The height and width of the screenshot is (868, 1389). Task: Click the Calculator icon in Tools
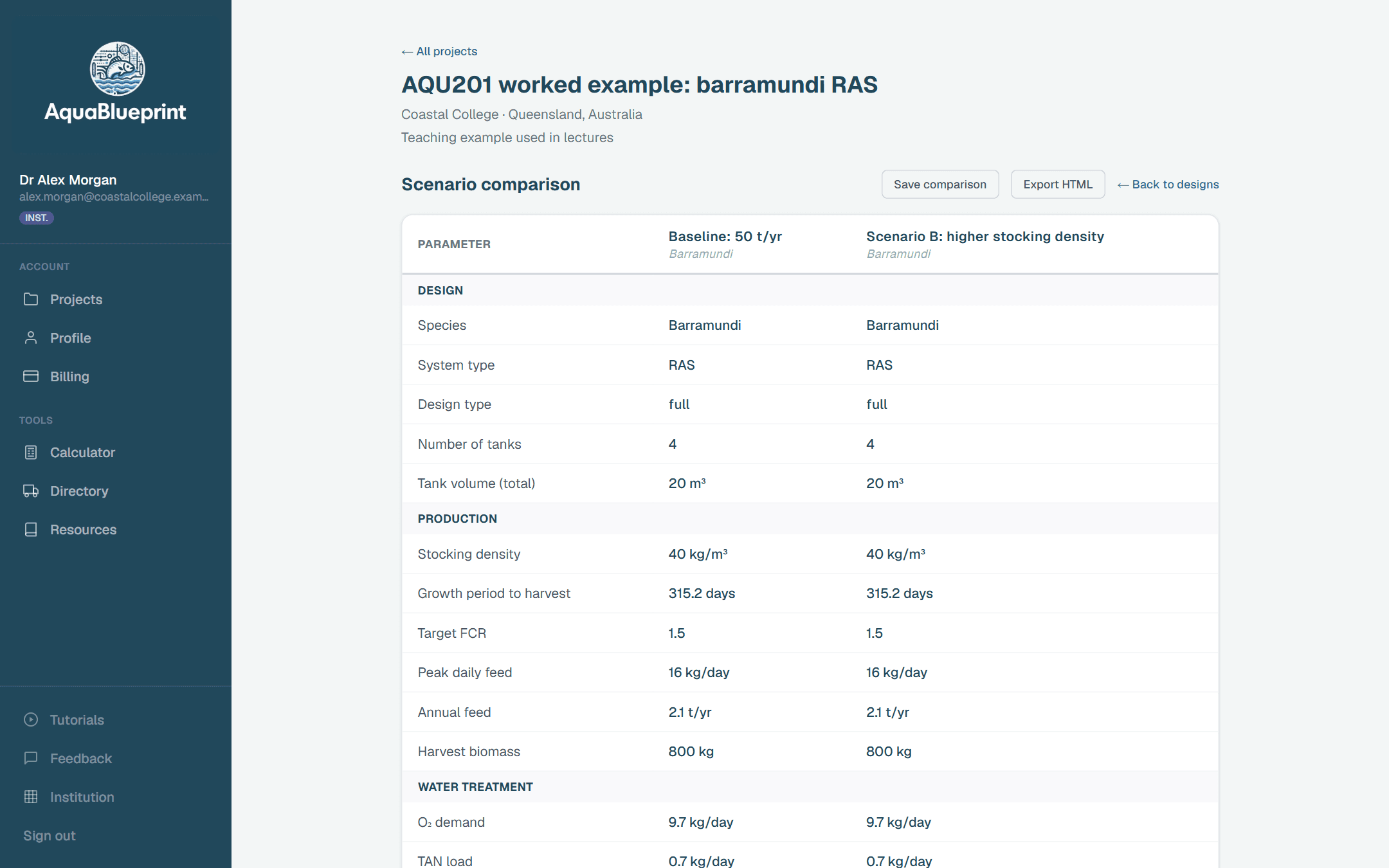pos(31,452)
